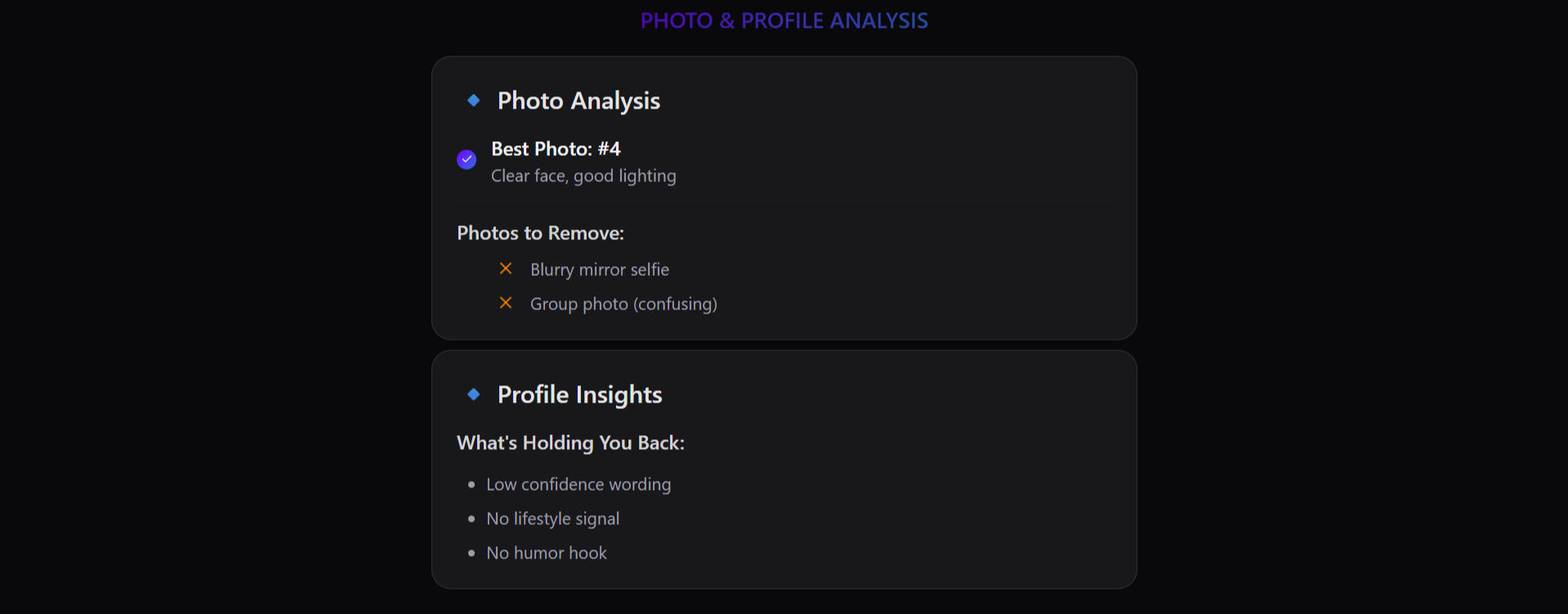Select the No lifestyle signal item
1568x614 pixels.
552,518
